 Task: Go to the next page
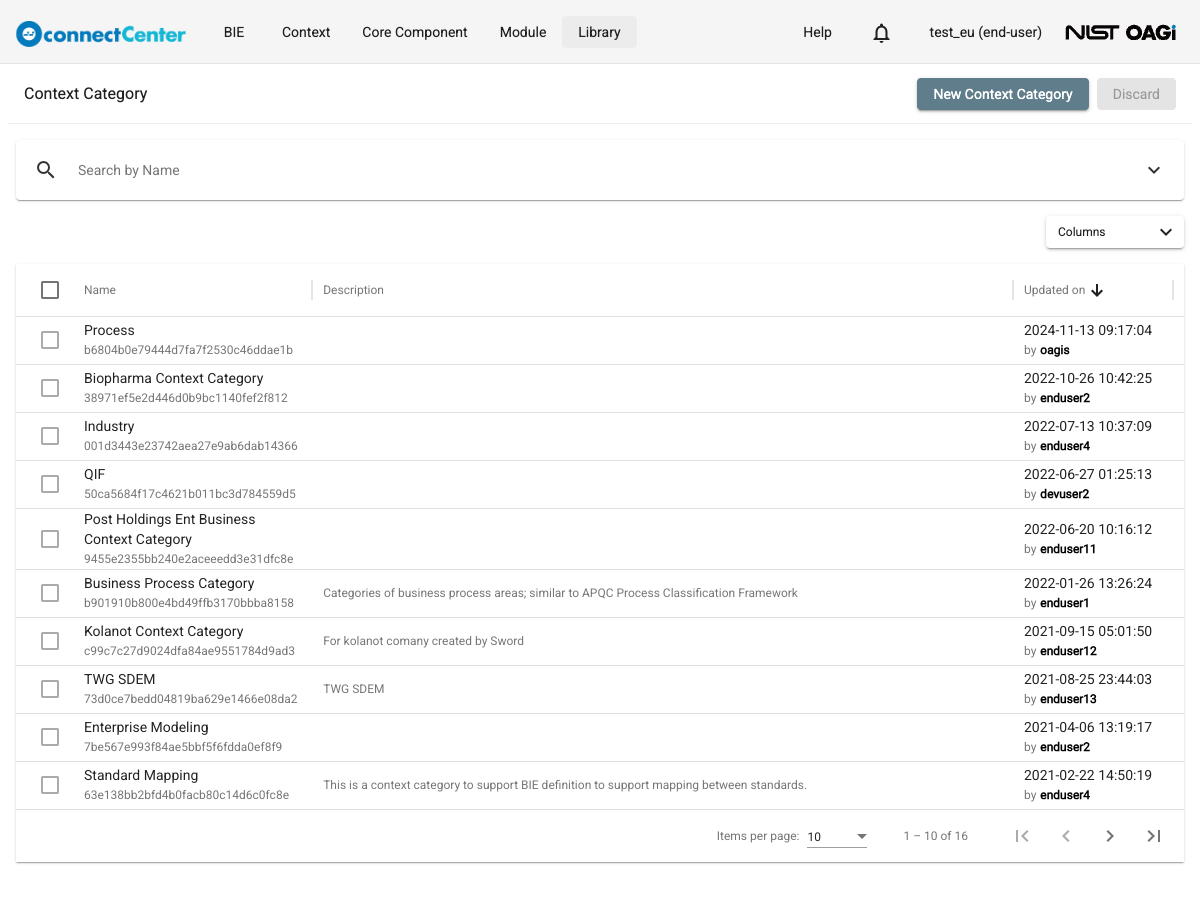(1110, 836)
